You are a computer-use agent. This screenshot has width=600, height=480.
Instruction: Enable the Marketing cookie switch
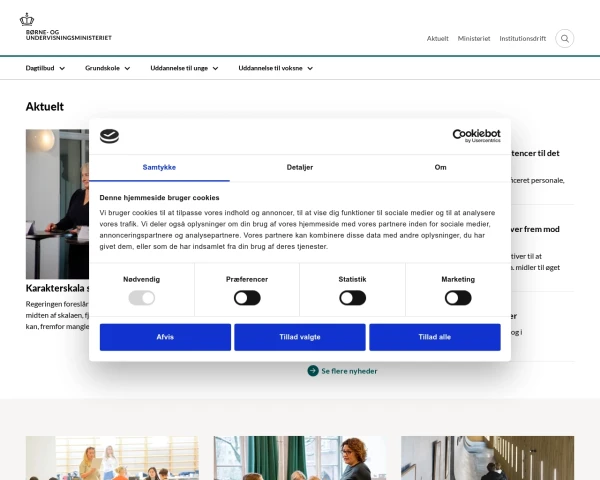[458, 298]
